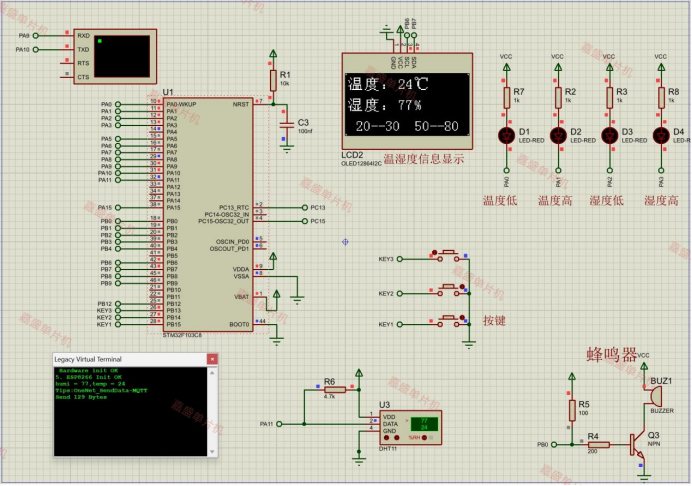The height and width of the screenshot is (486, 692).
Task: Click the '20--30 50--80' threshold line on OLED
Action: pos(407,126)
